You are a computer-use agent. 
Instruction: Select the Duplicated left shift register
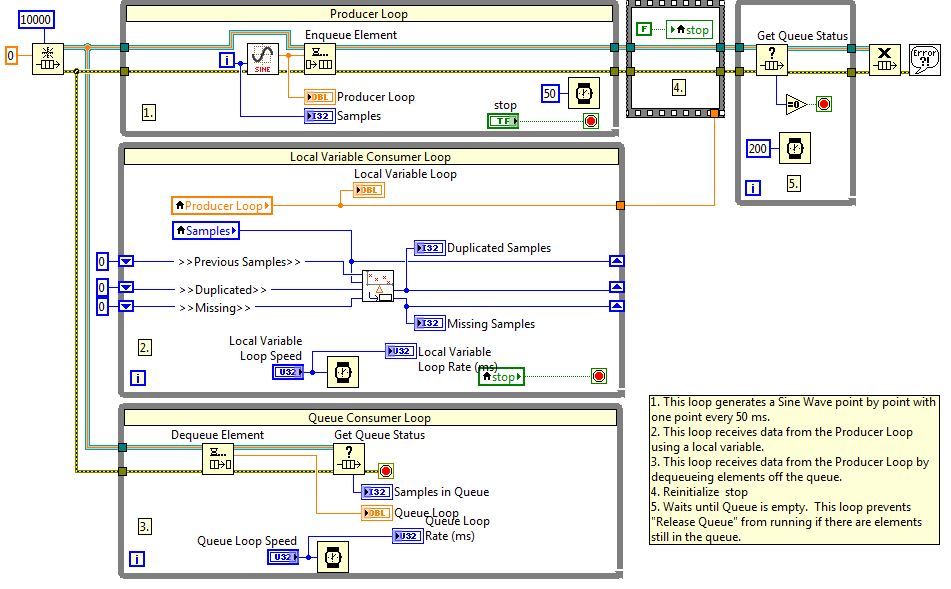click(x=126, y=287)
